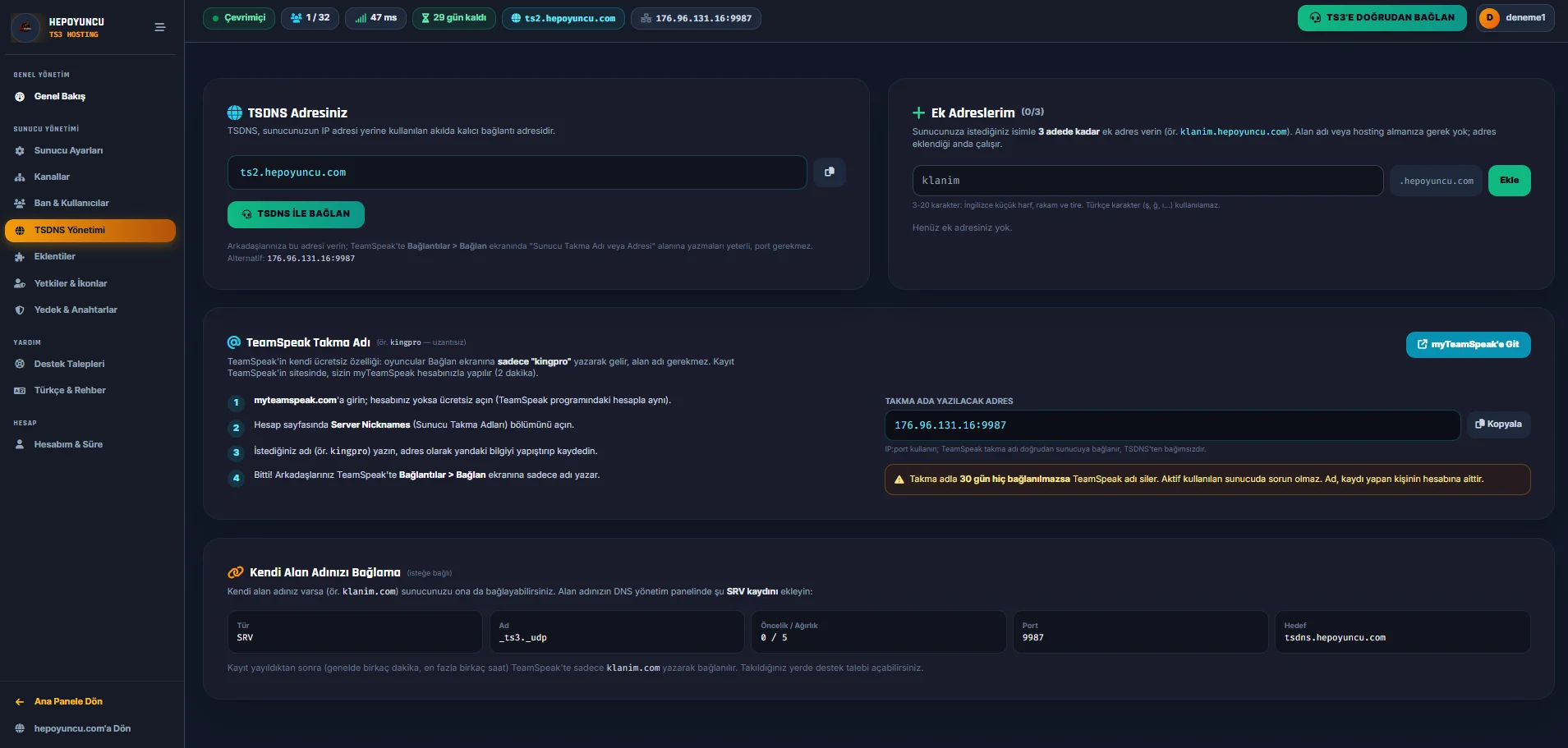This screenshot has height=748, width=1568.
Task: Click TS3'E DOĞRUDAN BAĞLAN button
Action: click(x=1382, y=18)
